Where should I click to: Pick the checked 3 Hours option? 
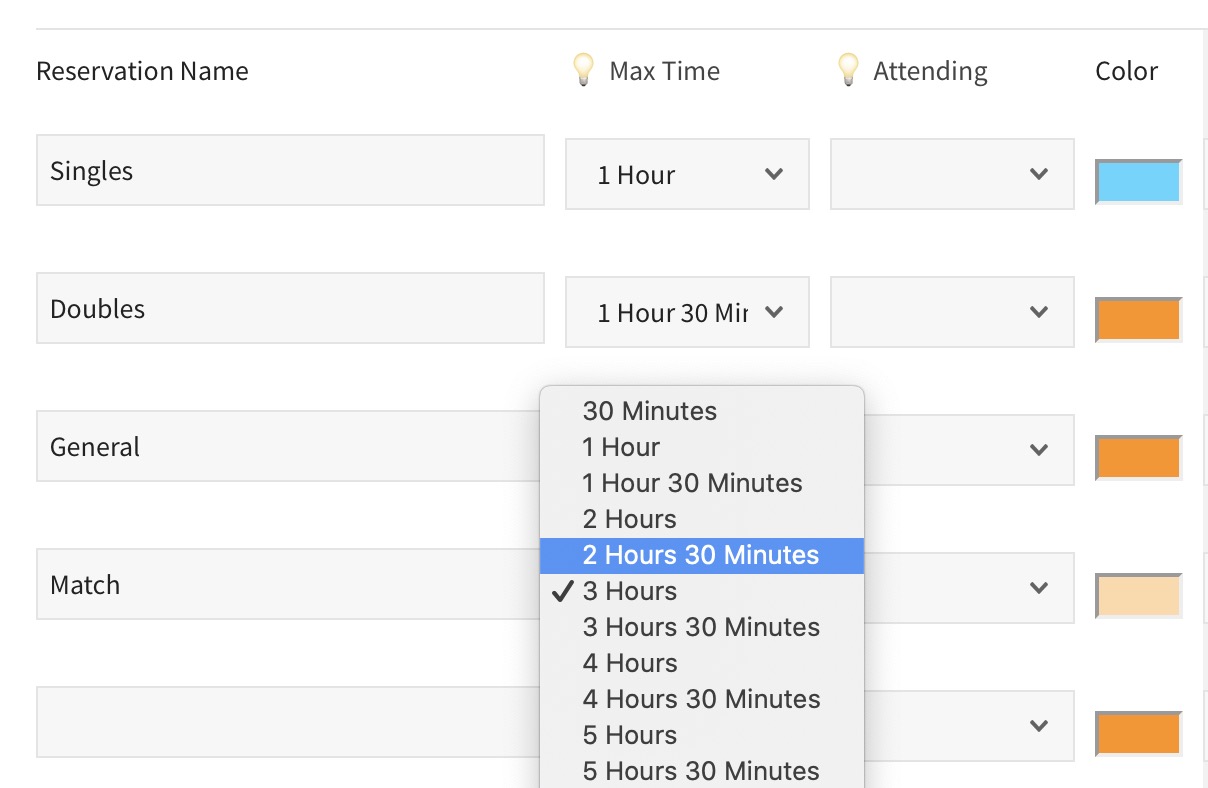(629, 591)
